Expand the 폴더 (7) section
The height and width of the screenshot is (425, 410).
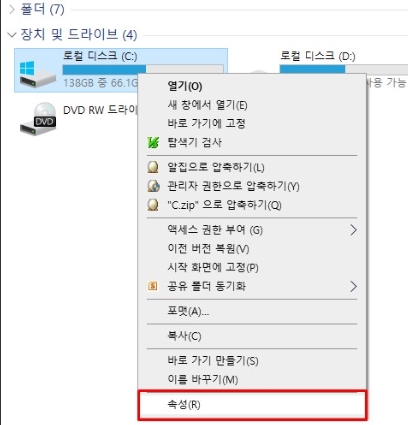point(12,9)
